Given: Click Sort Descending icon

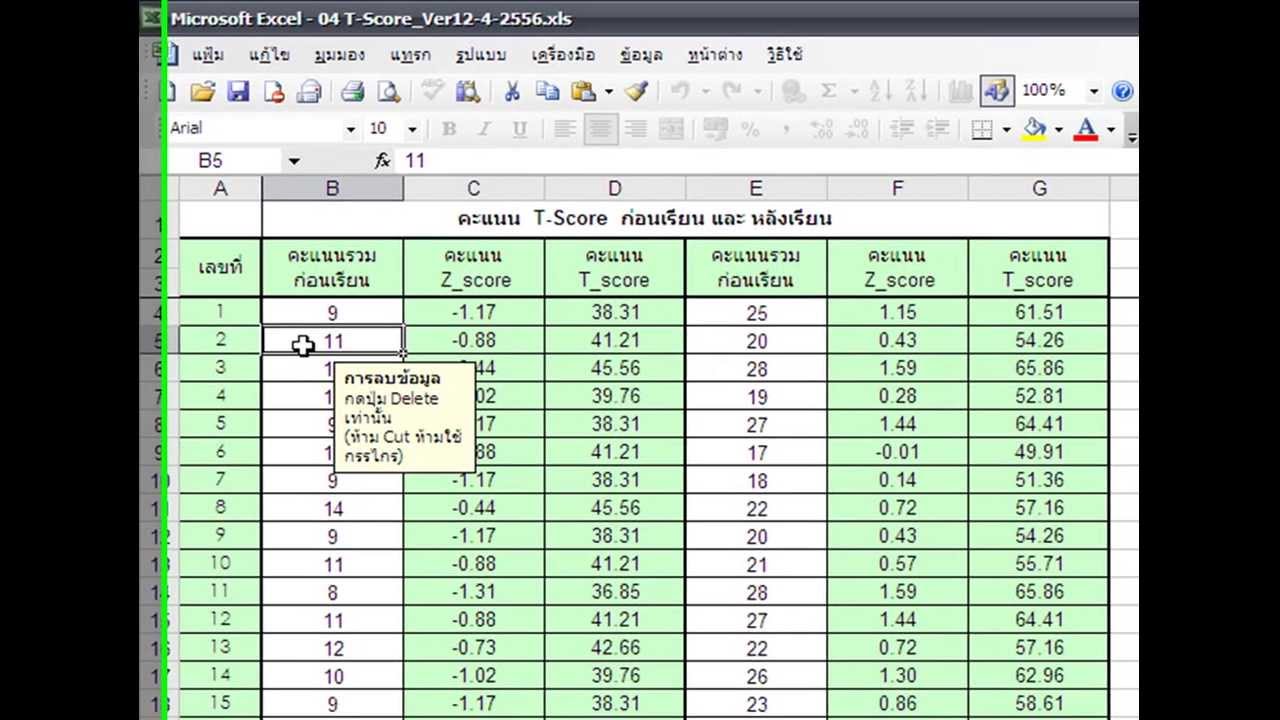Looking at the screenshot, I should pyautogui.click(x=916, y=92).
